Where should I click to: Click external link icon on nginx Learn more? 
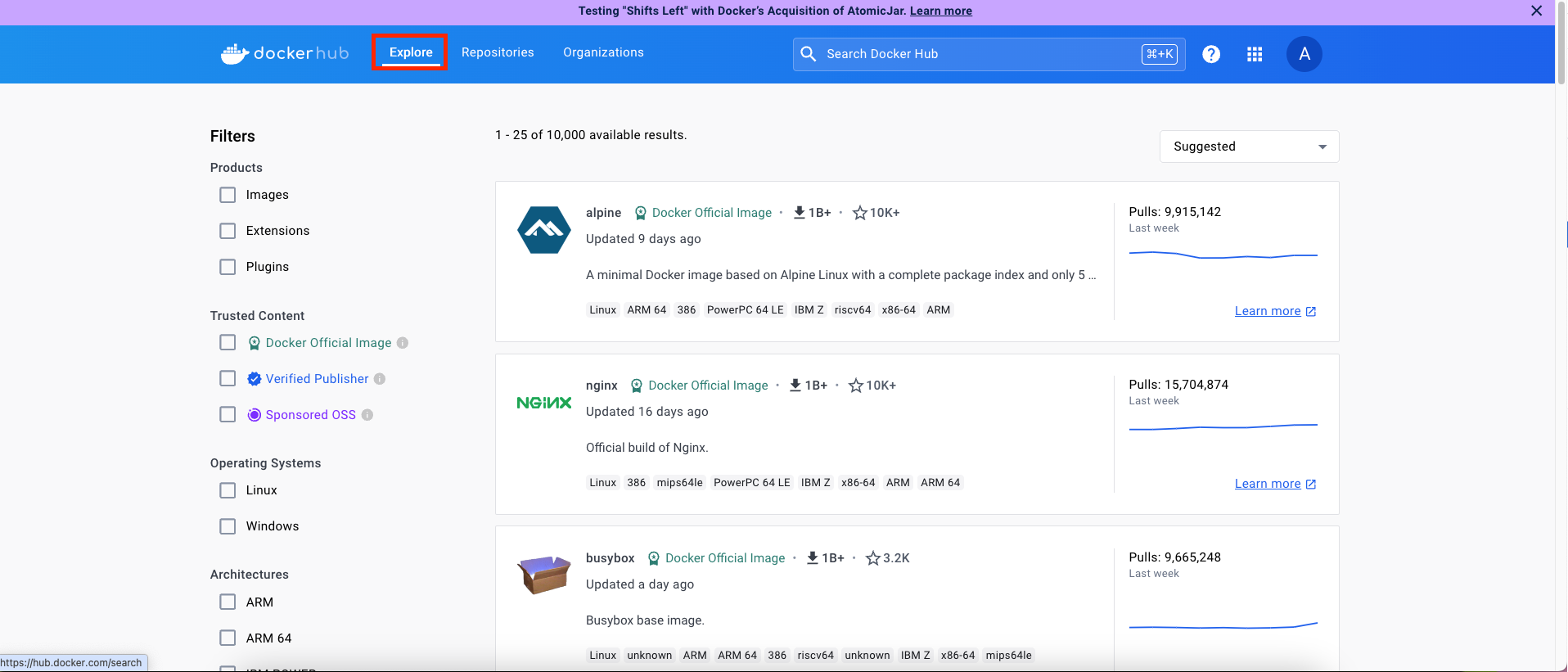1311,485
